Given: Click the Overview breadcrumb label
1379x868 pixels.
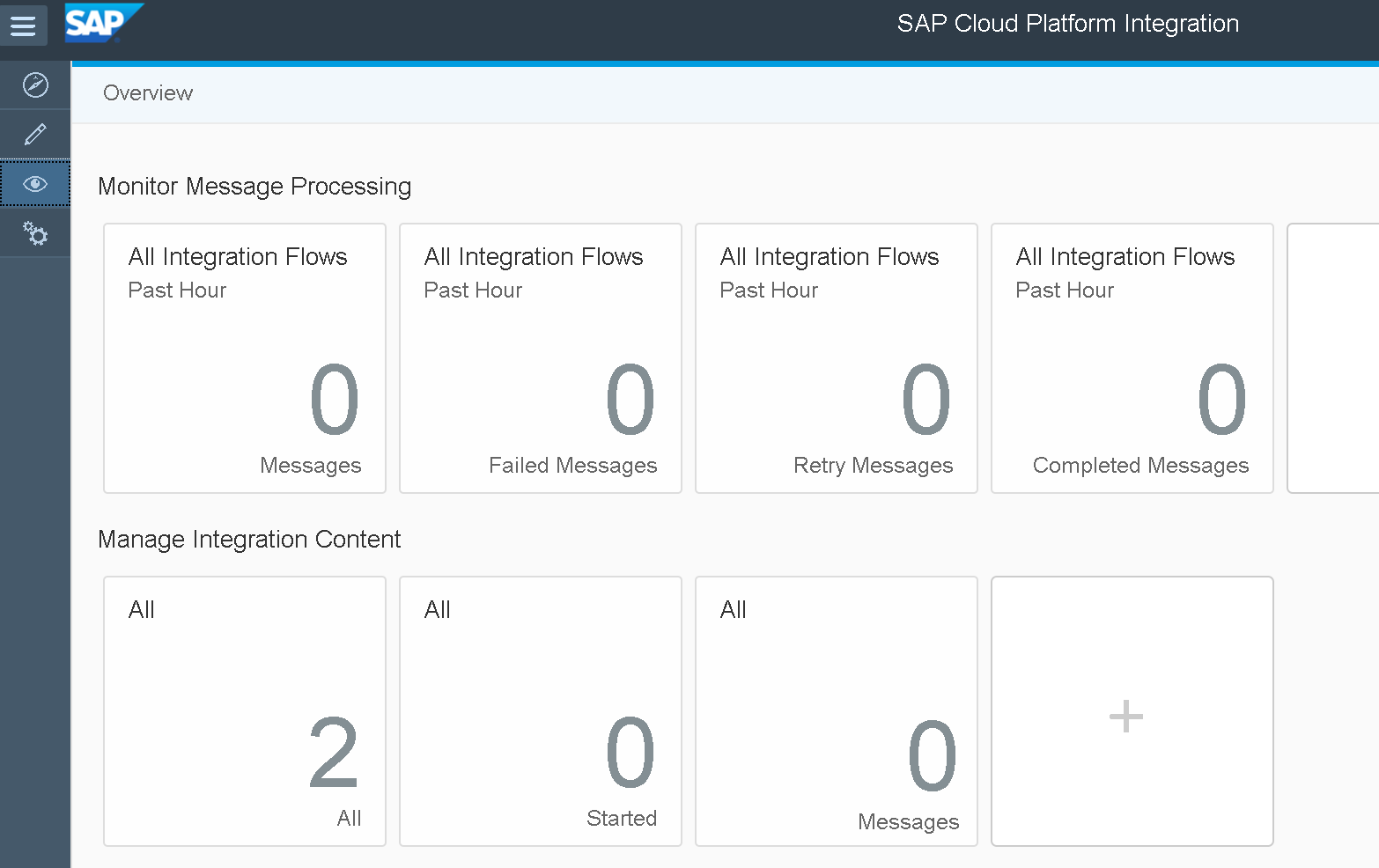Looking at the screenshot, I should pyautogui.click(x=148, y=93).
